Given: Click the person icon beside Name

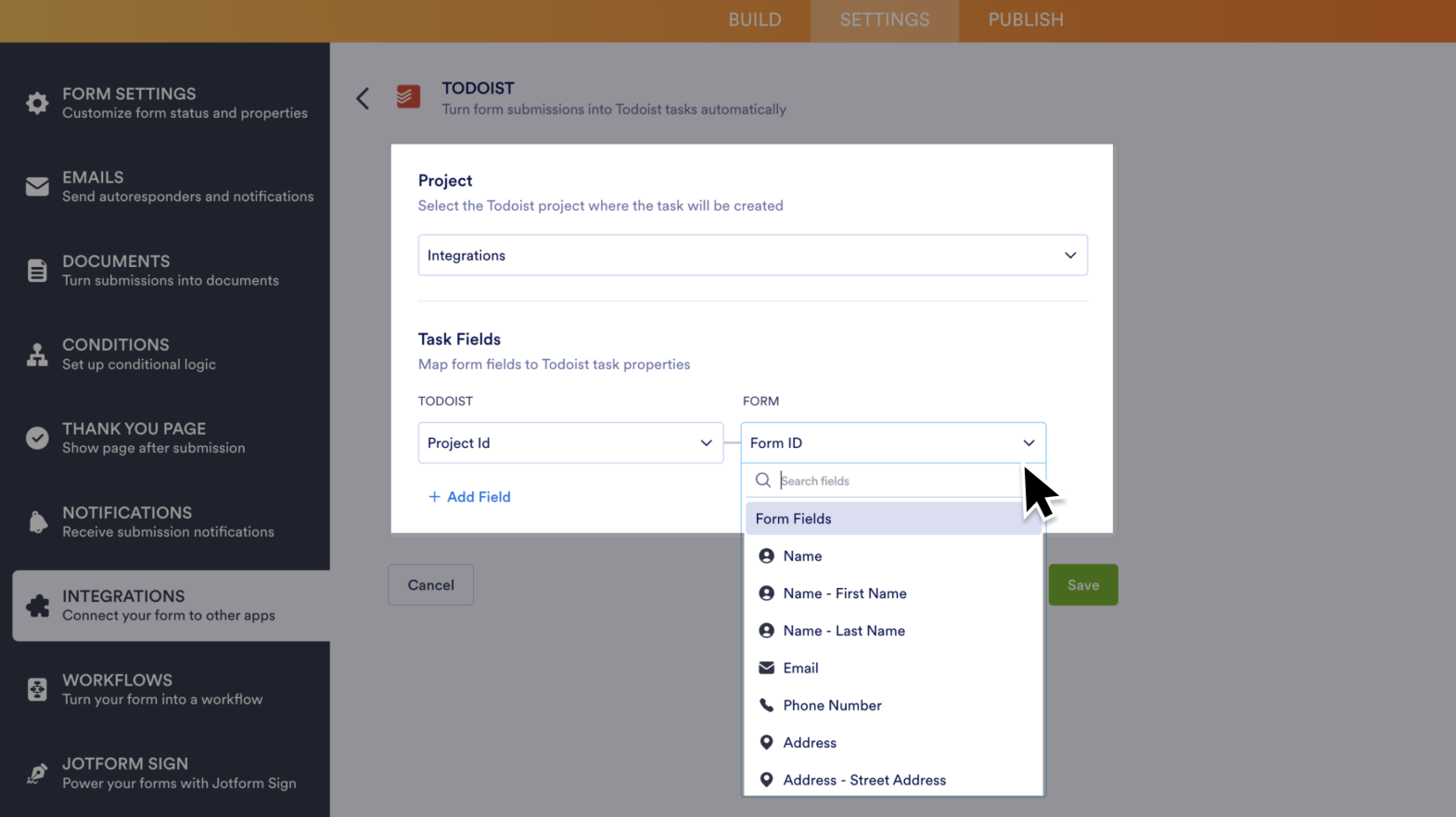Looking at the screenshot, I should click(766, 555).
